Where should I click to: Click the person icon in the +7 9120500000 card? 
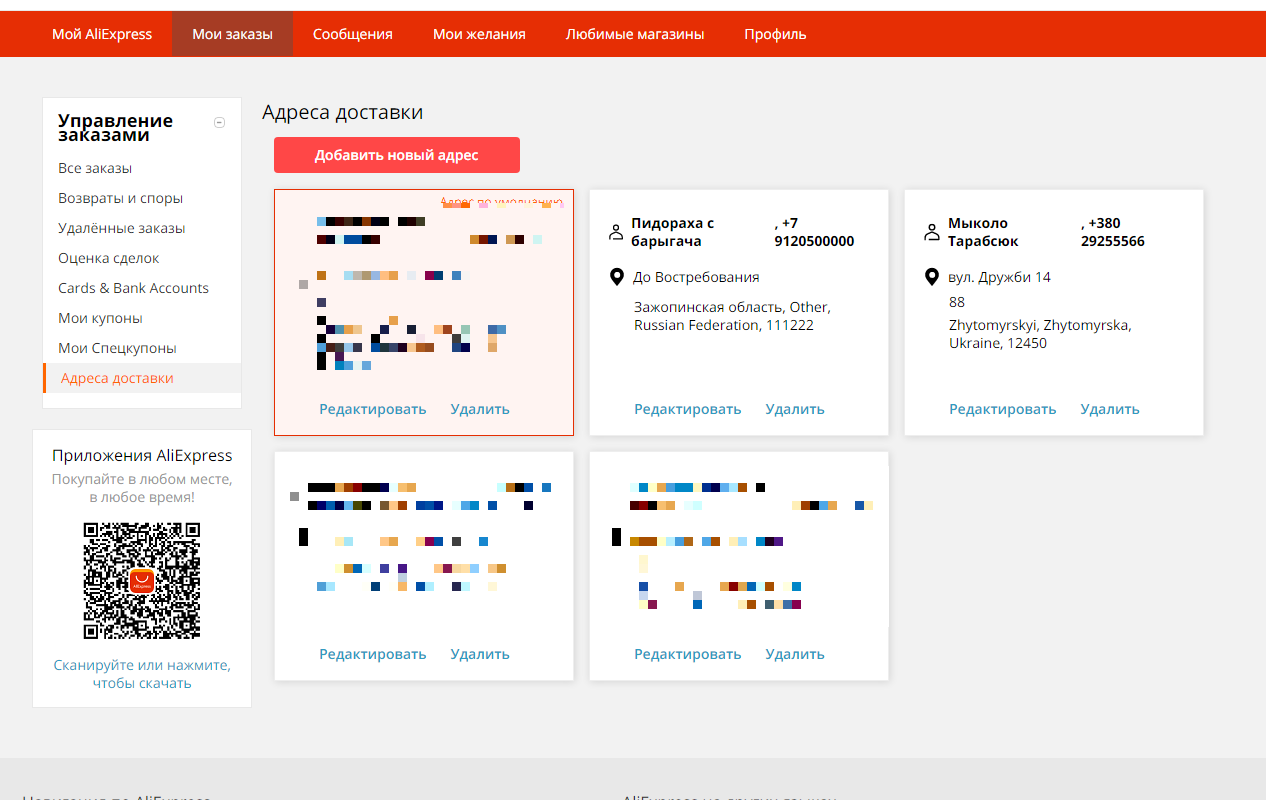click(616, 232)
